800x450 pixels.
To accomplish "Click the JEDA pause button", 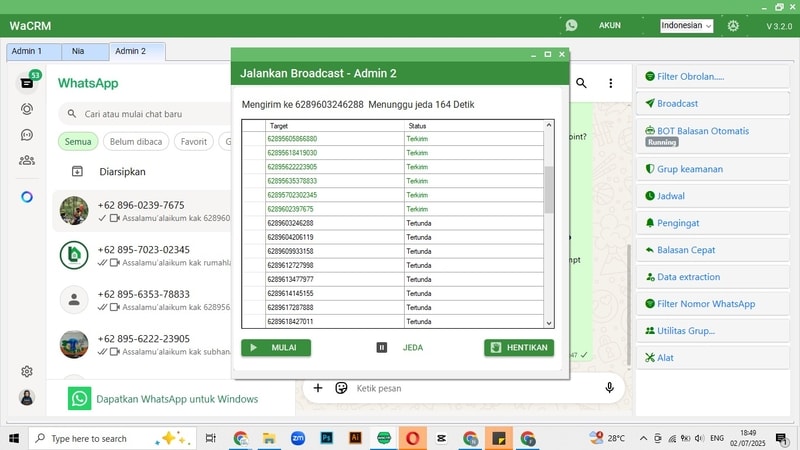I will pyautogui.click(x=399, y=347).
